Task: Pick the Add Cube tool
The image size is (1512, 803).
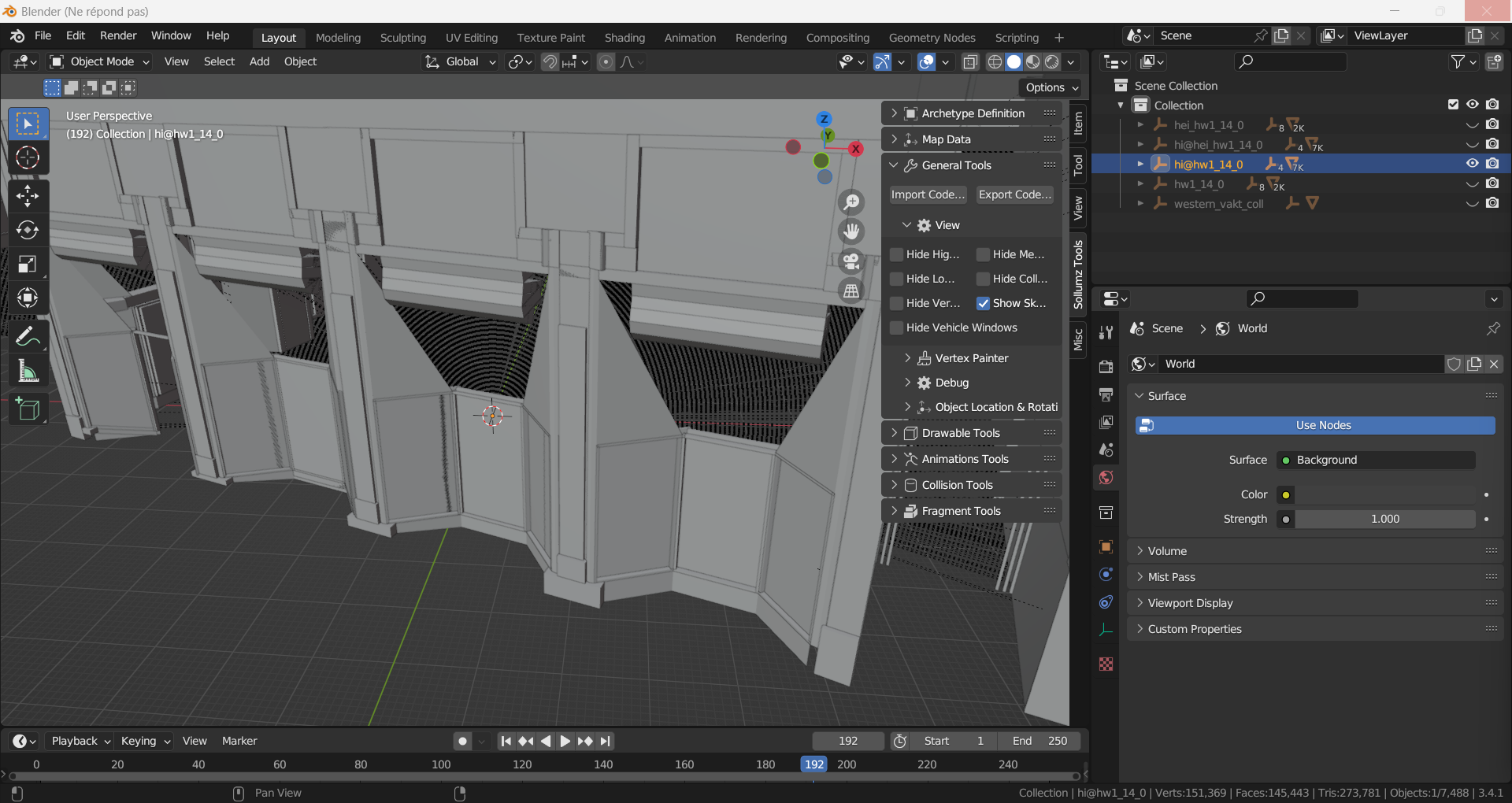Action: pos(28,409)
